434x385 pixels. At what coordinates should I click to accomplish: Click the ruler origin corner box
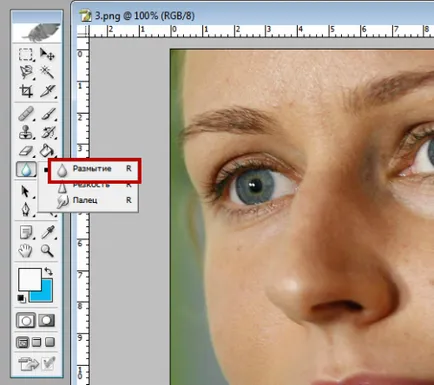click(83, 31)
